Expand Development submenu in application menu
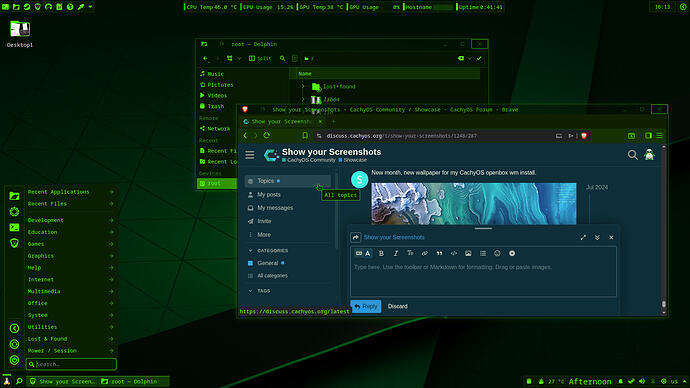This screenshot has height=388, width=690. 71,220
